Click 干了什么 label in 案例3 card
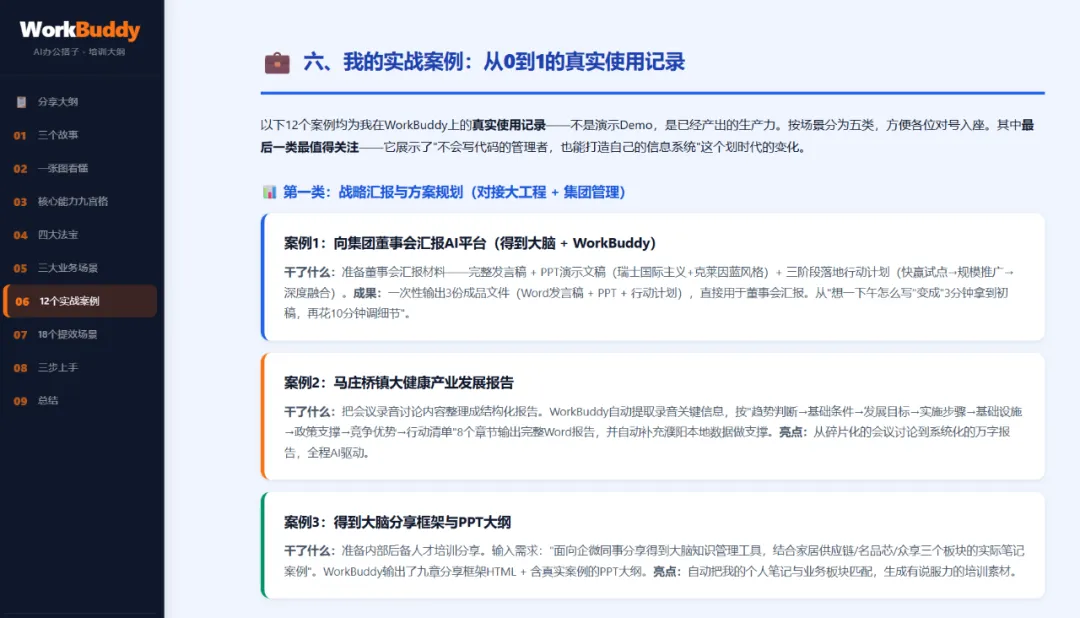This screenshot has width=1080, height=618. (x=309, y=550)
